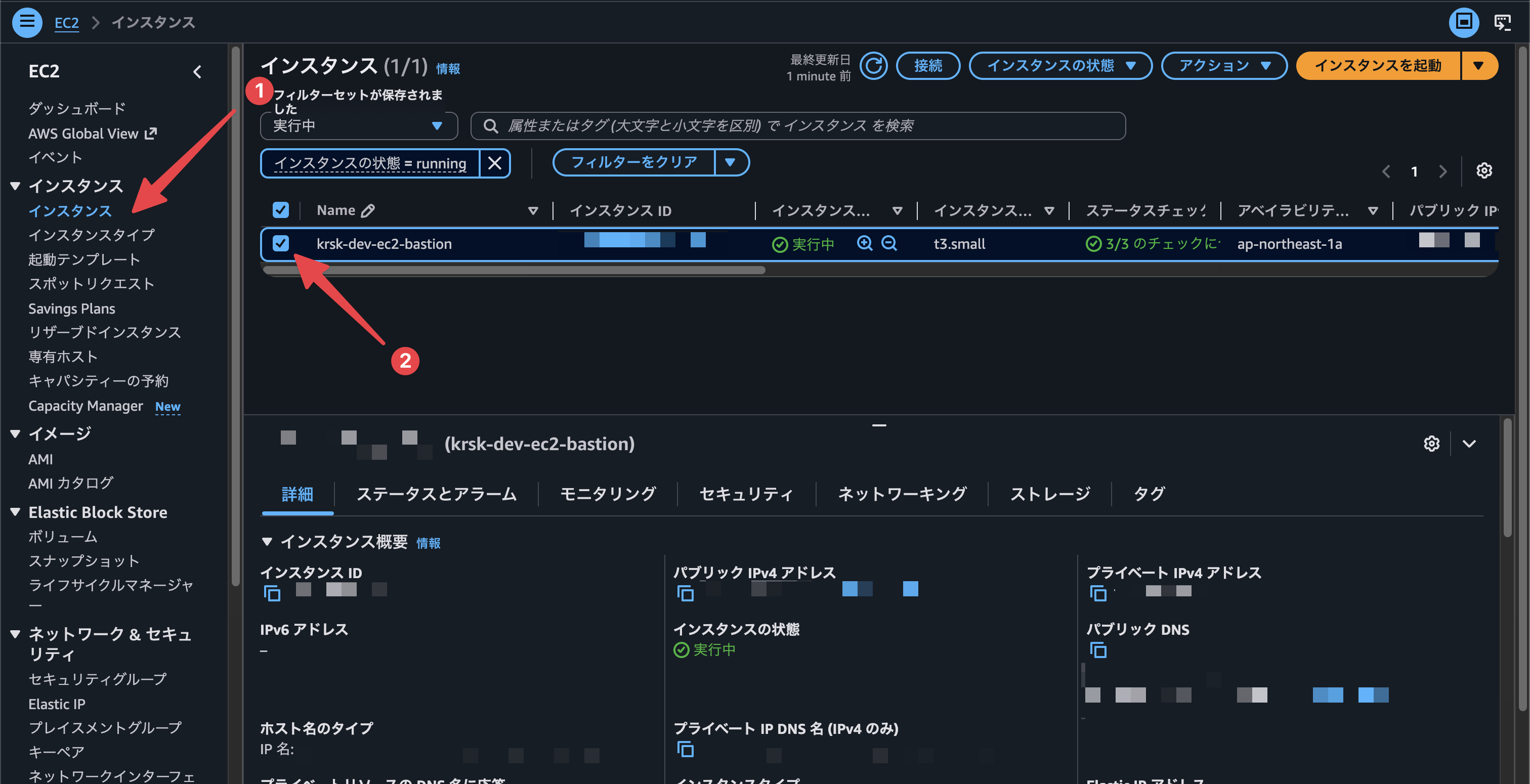
Task: Click インスタンスを起動 launch button
Action: 1378,66
